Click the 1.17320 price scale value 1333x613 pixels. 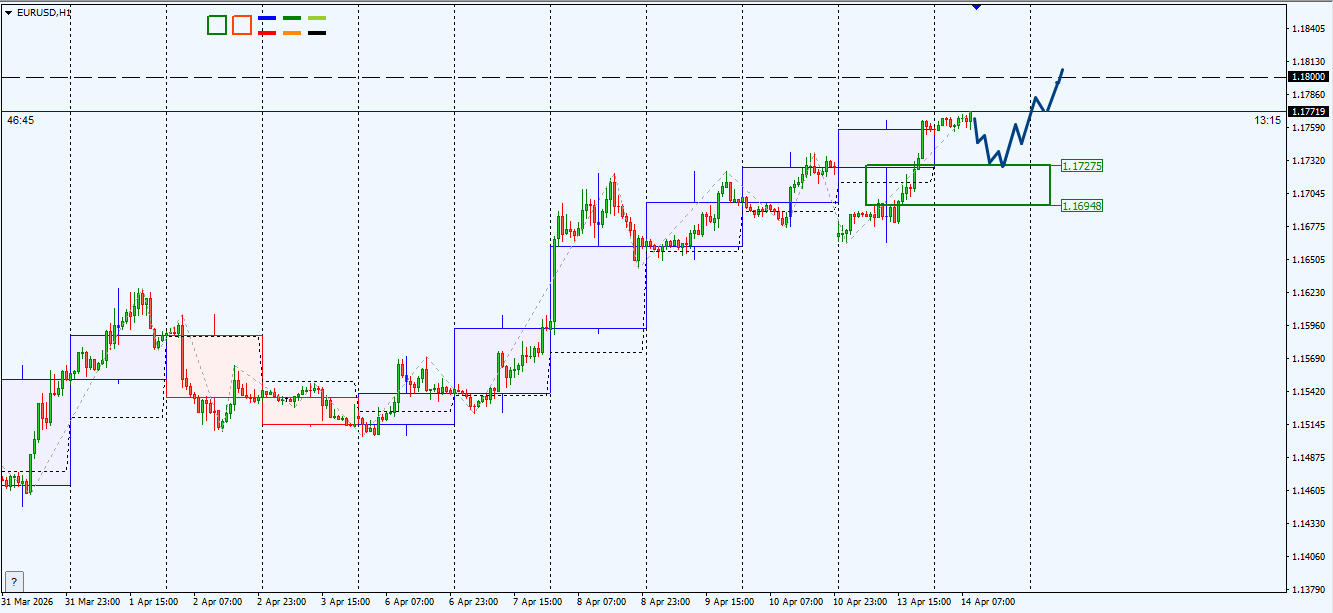(1308, 160)
